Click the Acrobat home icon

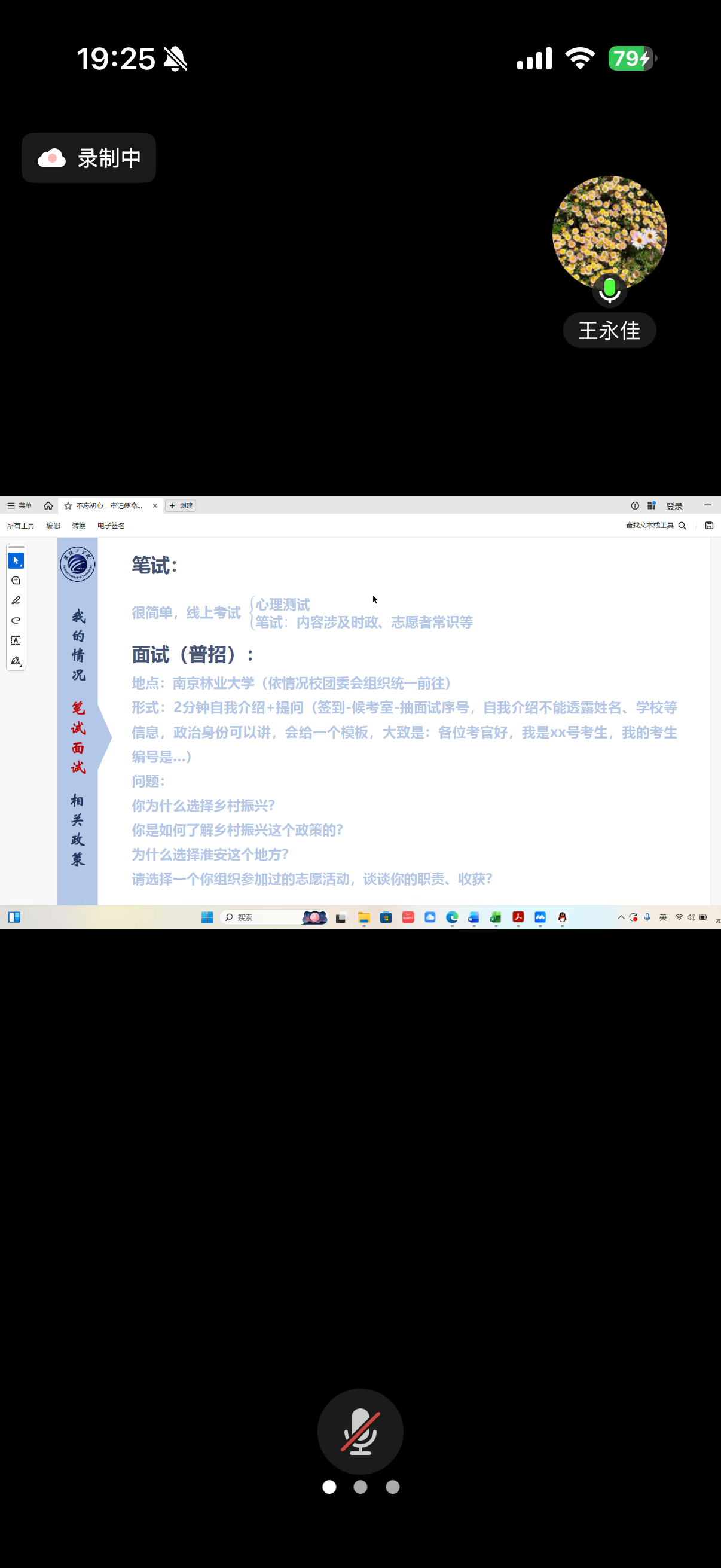click(48, 506)
